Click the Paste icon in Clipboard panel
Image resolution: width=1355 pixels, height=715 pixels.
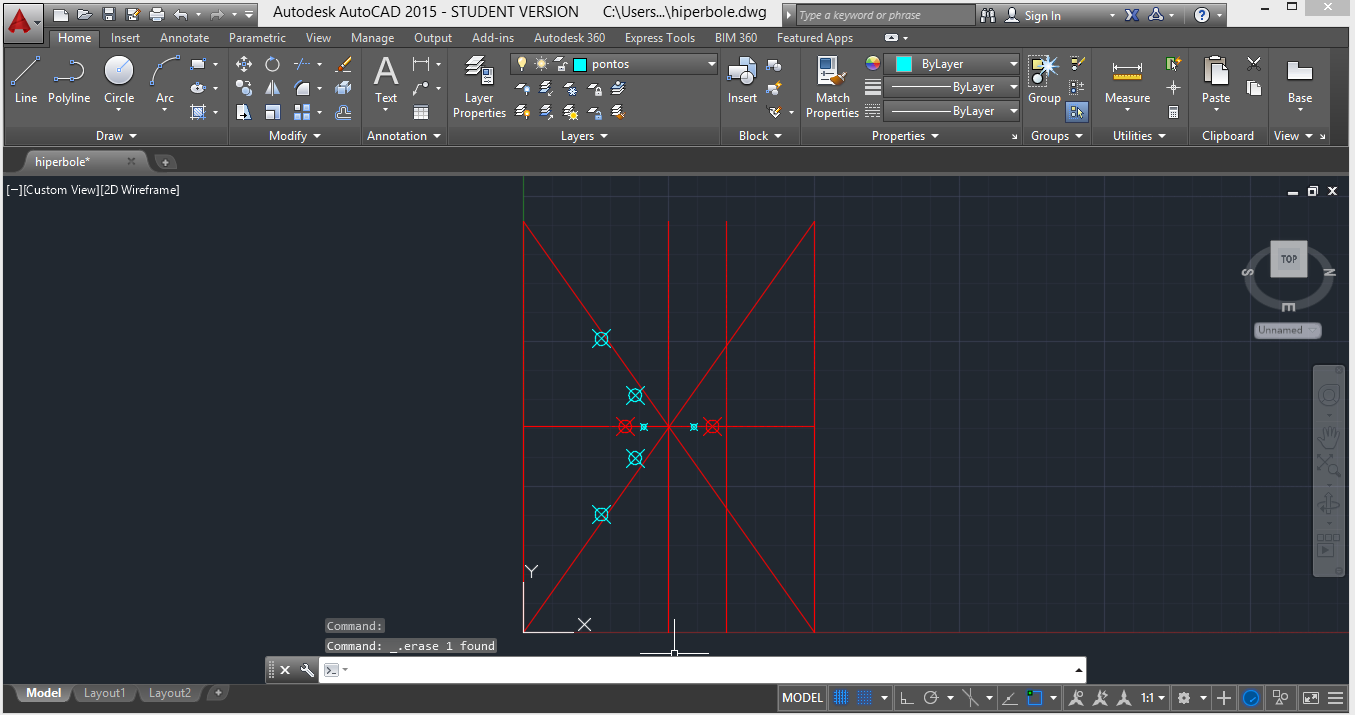click(1216, 80)
